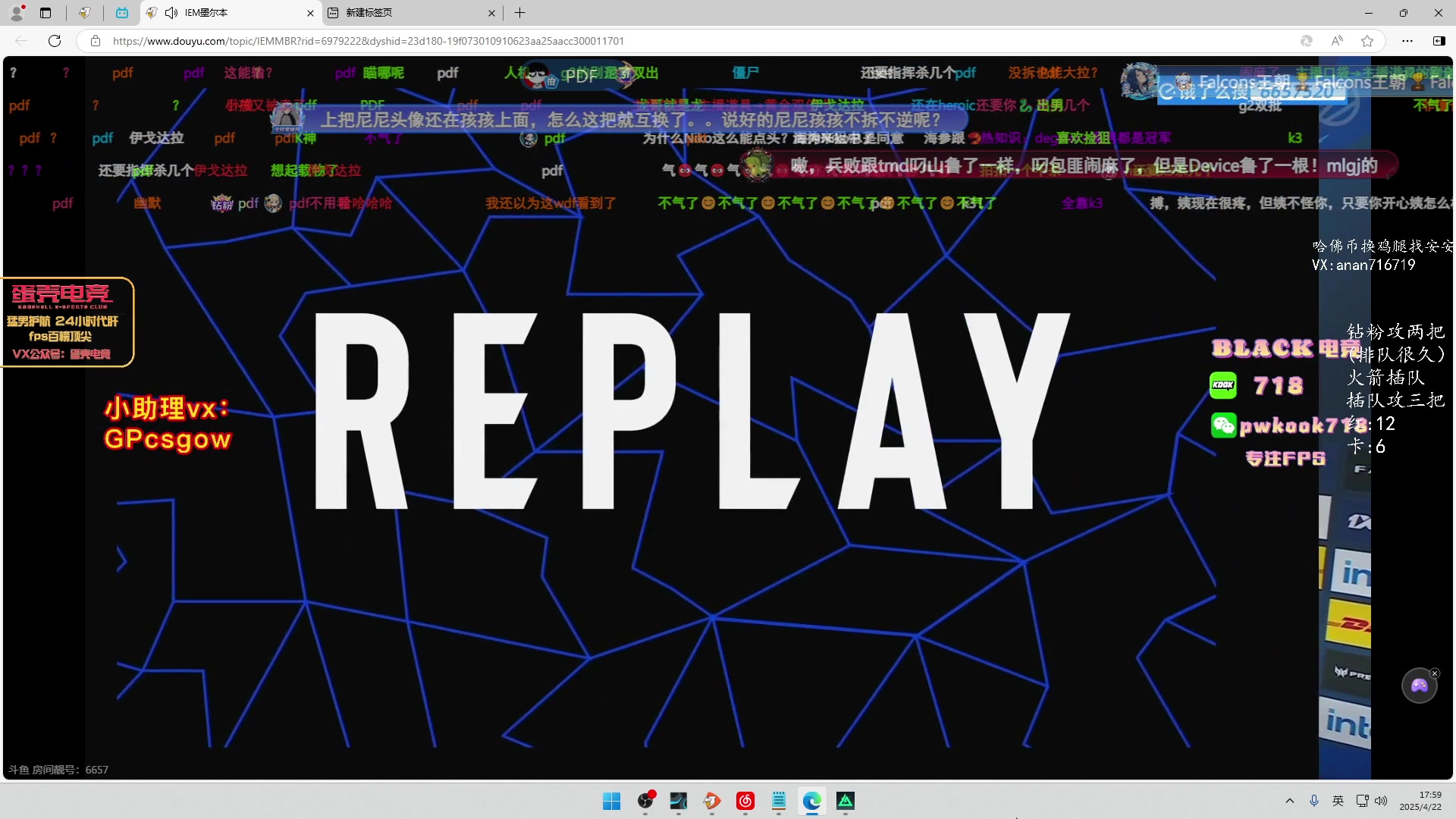Screen dimensions: 1456x819
Task: Click the 幽默 bullet comment
Action: (x=147, y=203)
